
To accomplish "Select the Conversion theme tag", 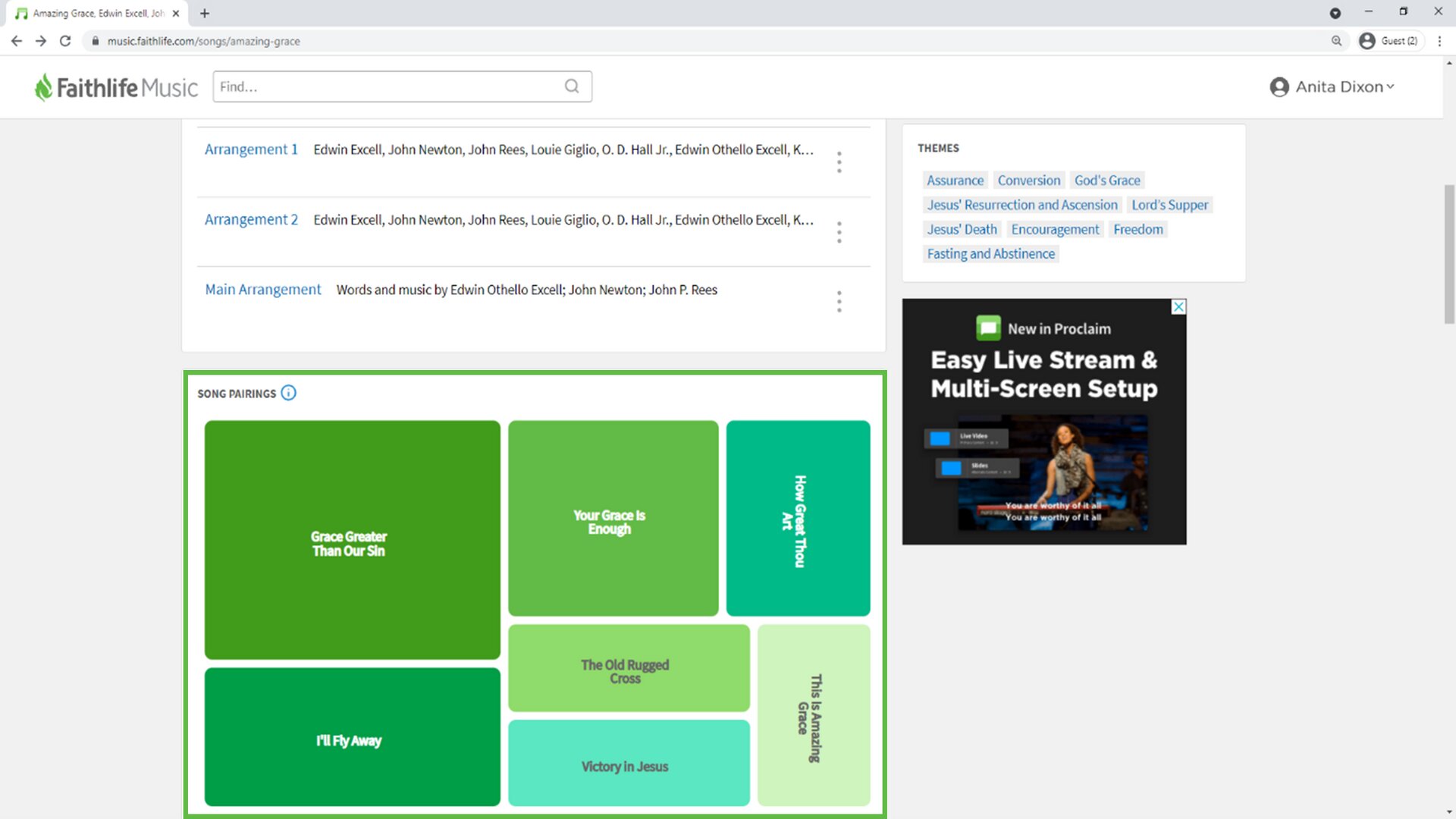I will [x=1029, y=180].
